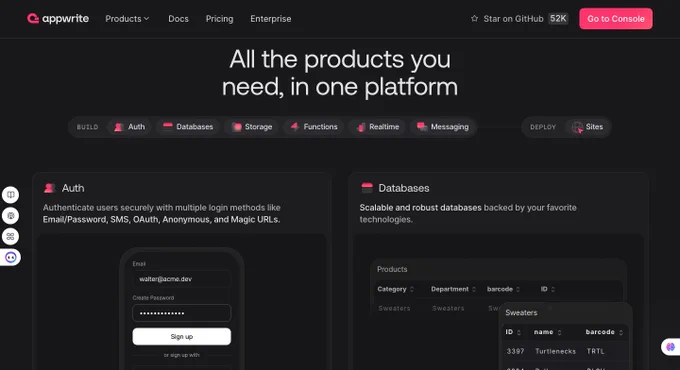The image size is (680, 370).
Task: Sort by ID column in Products table
Action: (x=547, y=289)
